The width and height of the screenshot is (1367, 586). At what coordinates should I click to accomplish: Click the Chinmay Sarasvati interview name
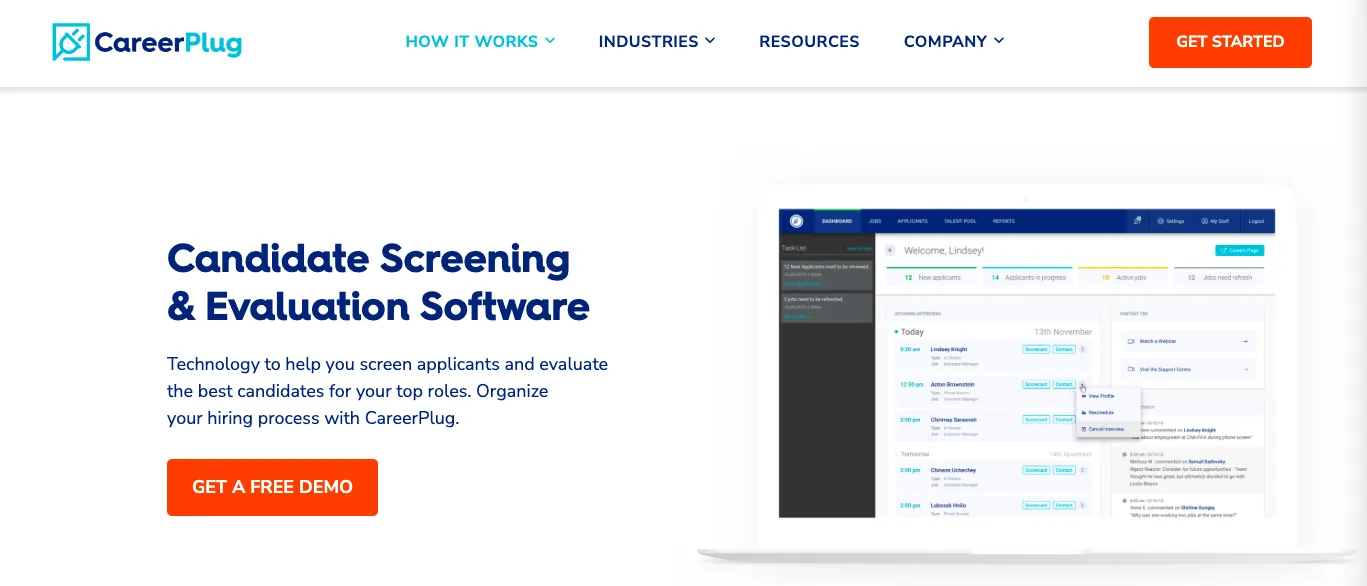(x=953, y=419)
